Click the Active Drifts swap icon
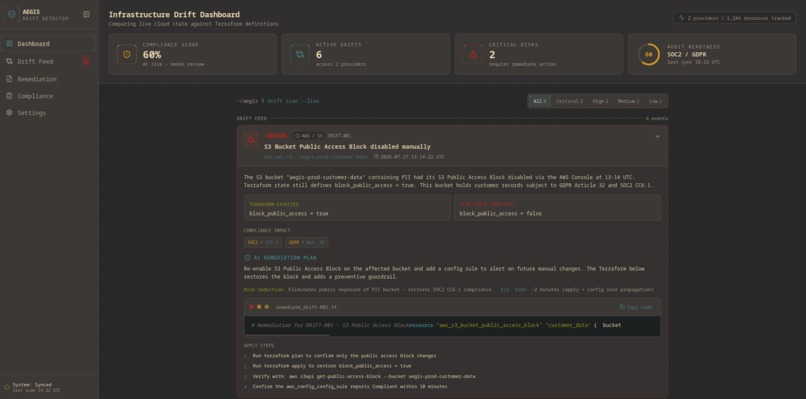806x399 pixels. (300, 54)
